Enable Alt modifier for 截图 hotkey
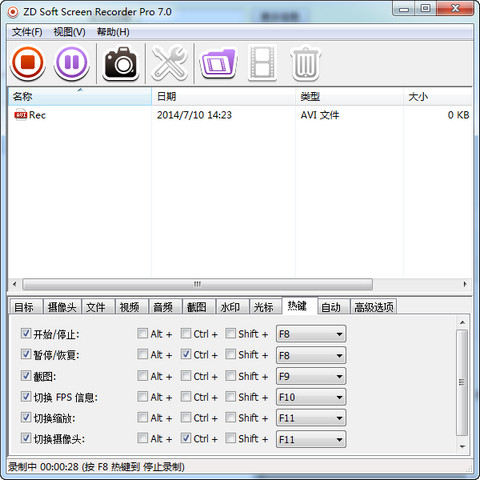Image resolution: width=480 pixels, height=480 pixels. click(x=143, y=376)
